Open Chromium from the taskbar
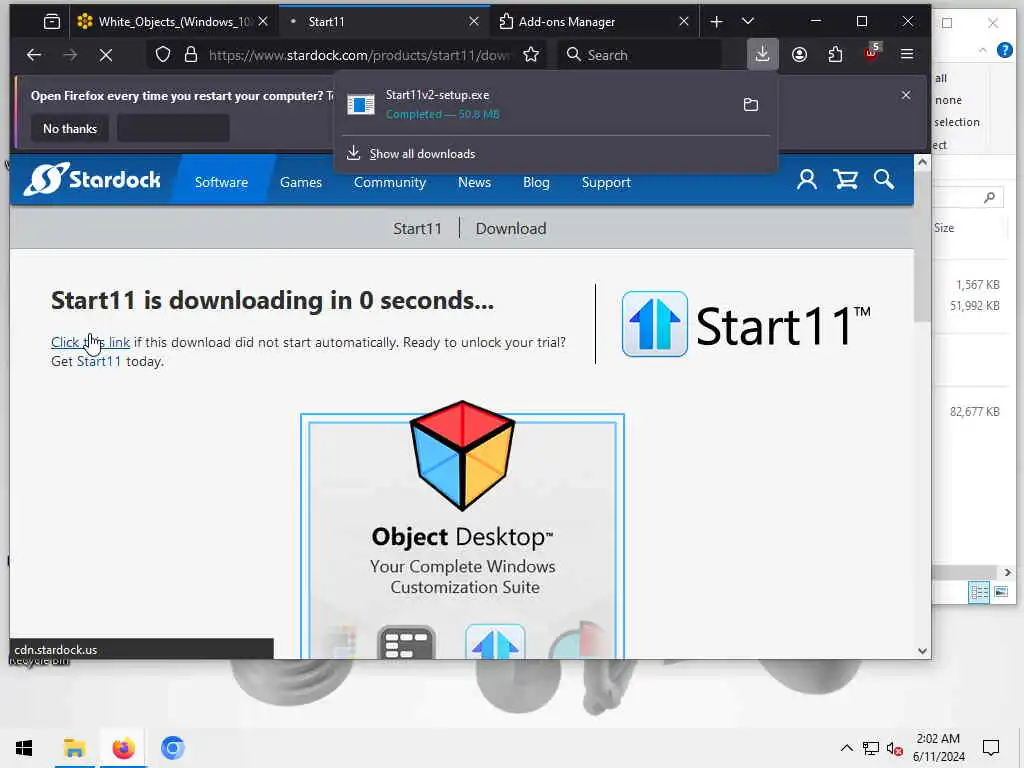 [x=172, y=748]
